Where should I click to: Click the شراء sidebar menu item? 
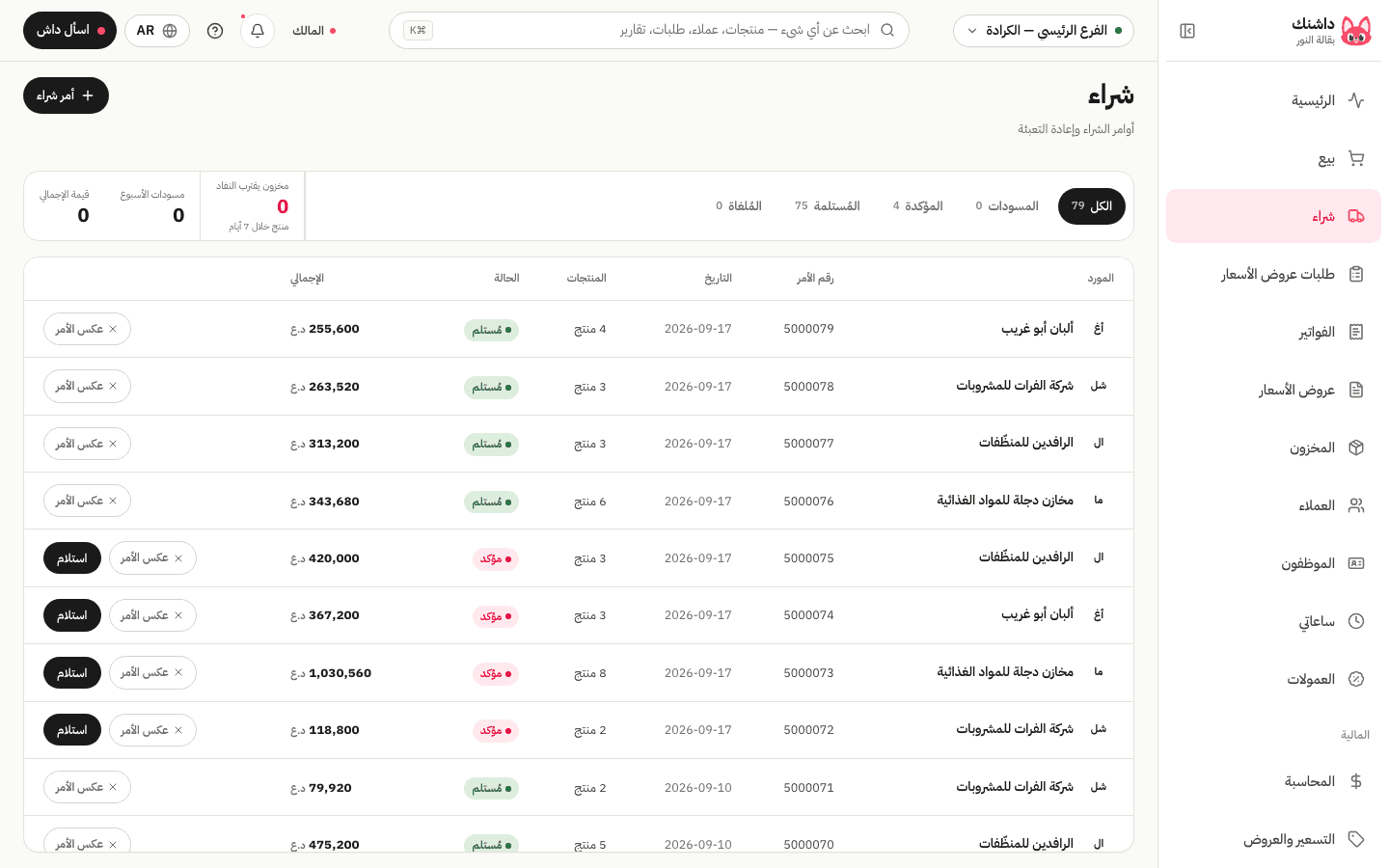(1273, 216)
